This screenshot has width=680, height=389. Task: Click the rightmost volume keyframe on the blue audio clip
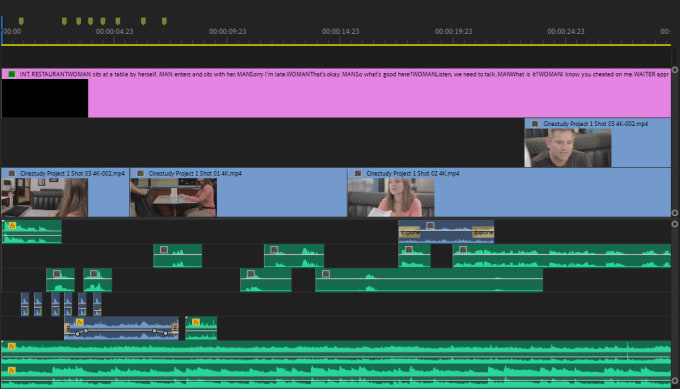tap(166, 333)
